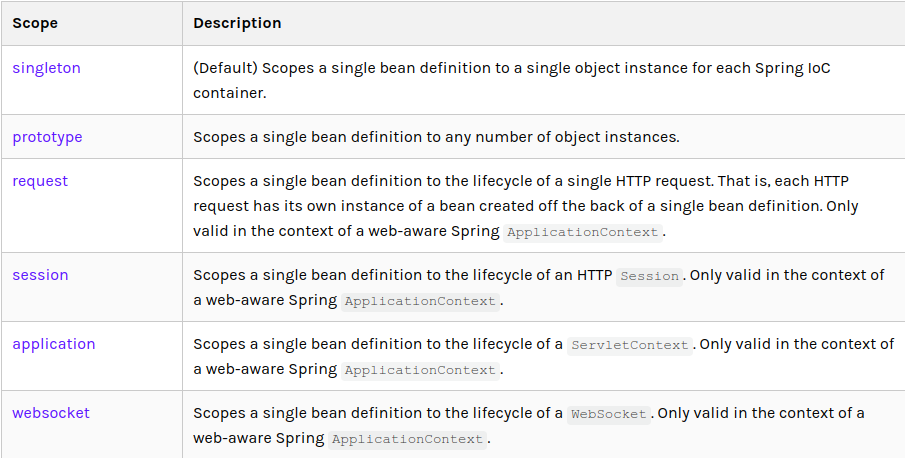Click the Scope column header

coord(34,23)
